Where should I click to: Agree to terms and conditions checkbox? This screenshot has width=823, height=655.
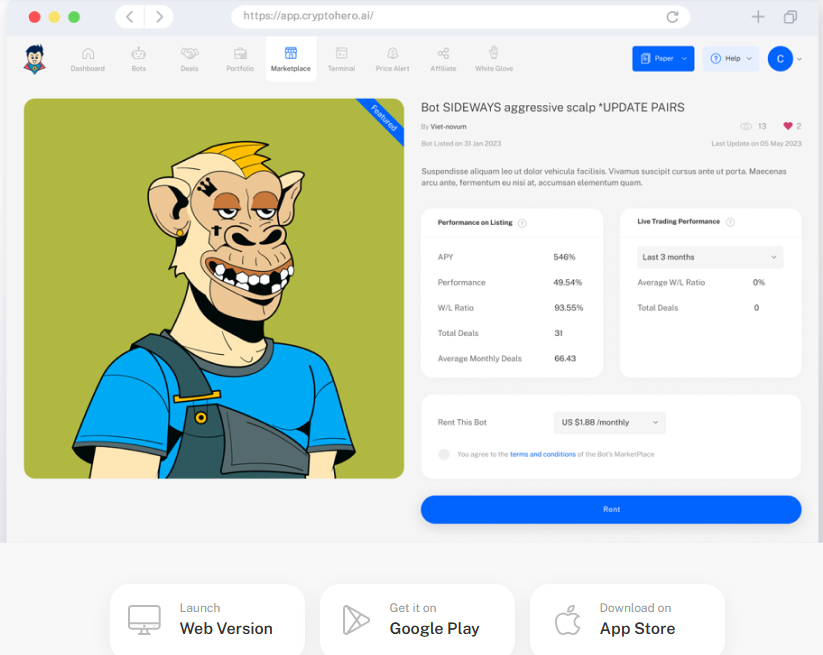point(444,454)
